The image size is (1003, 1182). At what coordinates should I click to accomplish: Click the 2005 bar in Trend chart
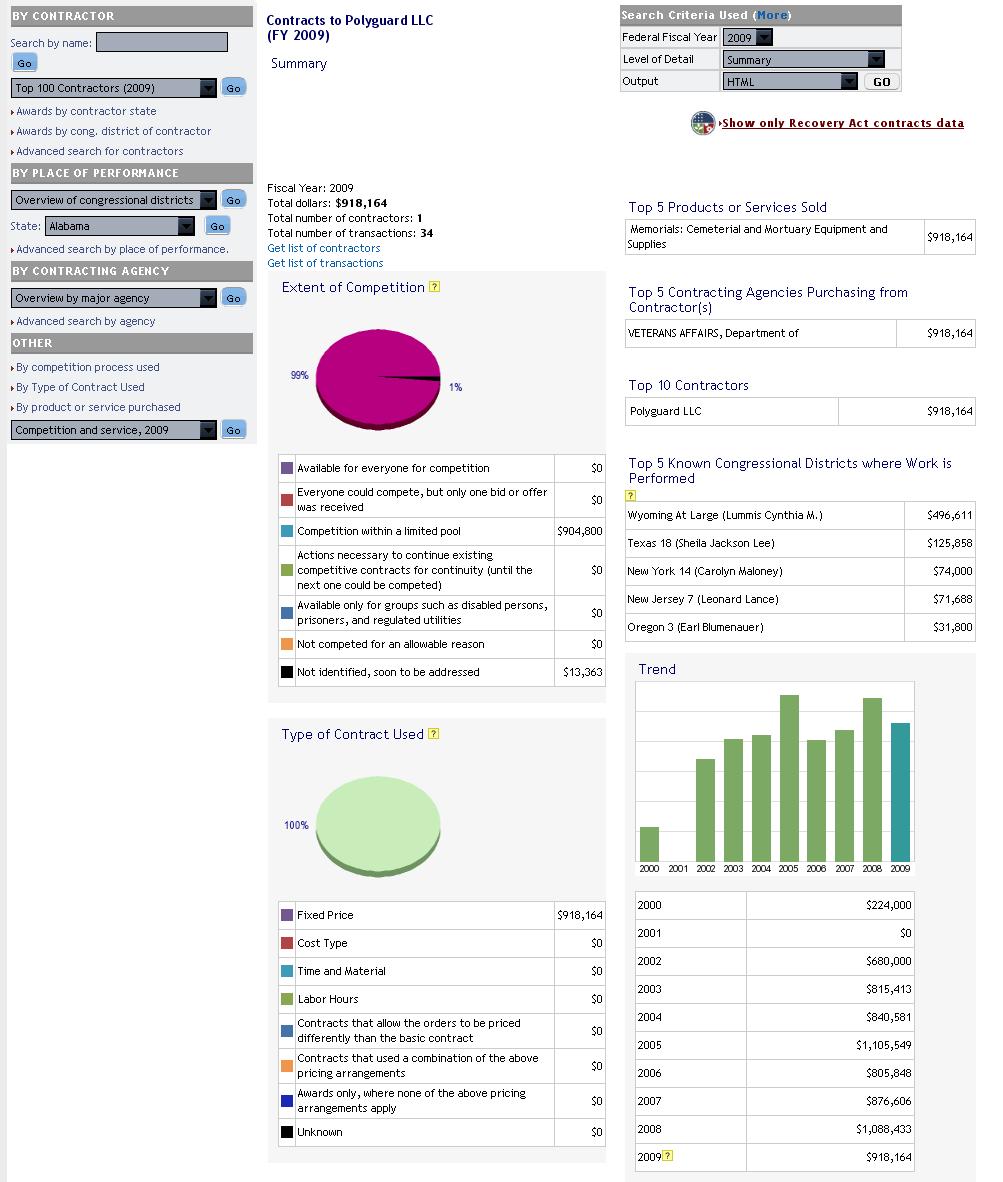tap(789, 778)
